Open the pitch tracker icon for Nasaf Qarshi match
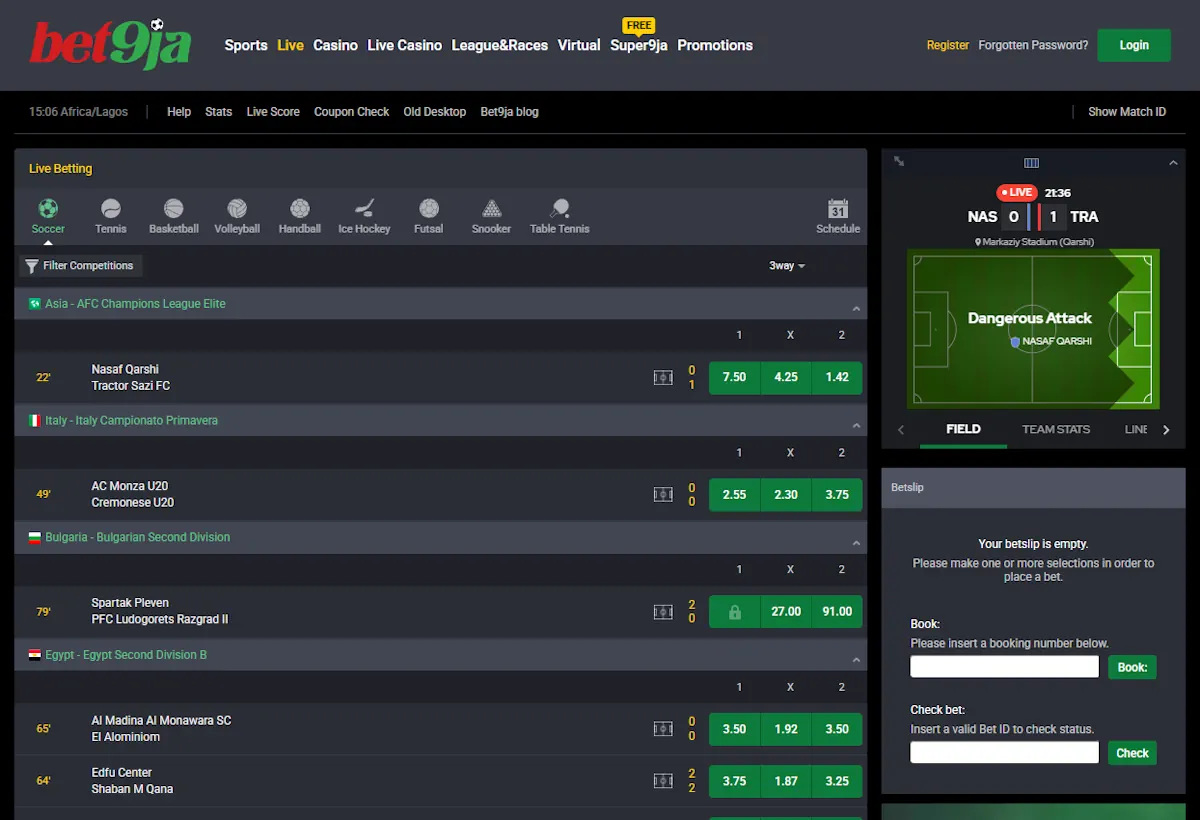This screenshot has height=820, width=1200. [663, 377]
